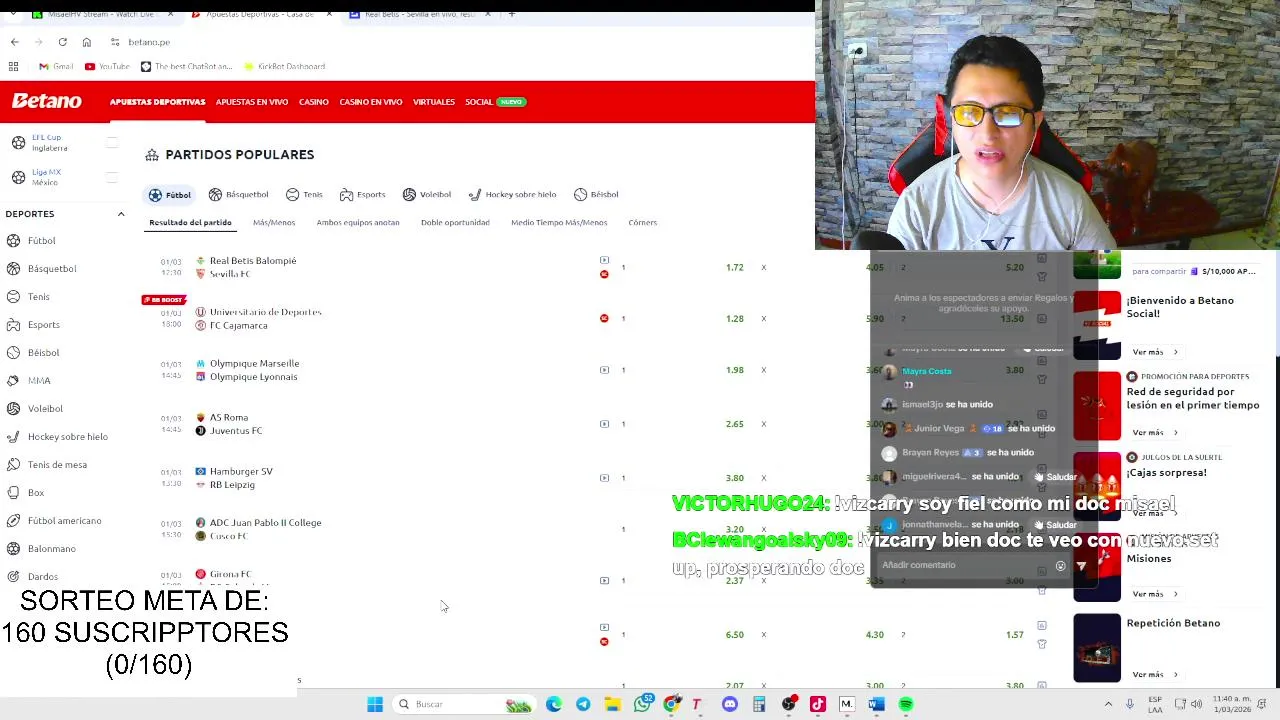Open Básquetbol in the sports sidebar
Screen dimensions: 1280x720
[x=52, y=269]
